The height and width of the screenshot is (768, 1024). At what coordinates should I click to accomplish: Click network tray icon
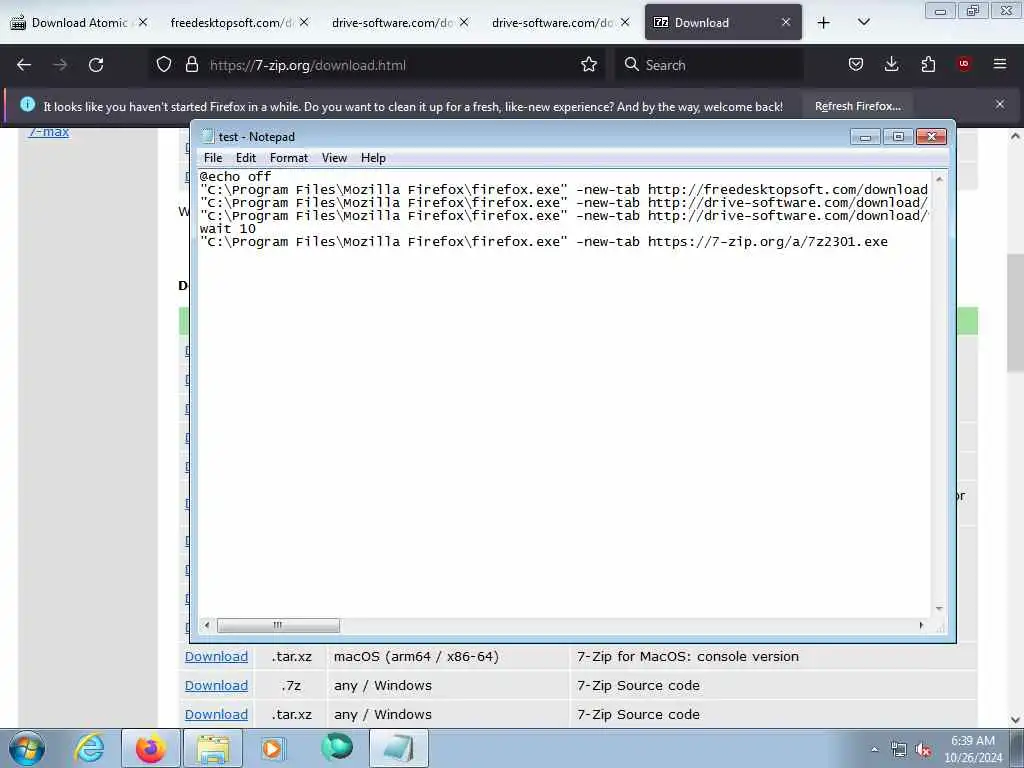point(899,750)
